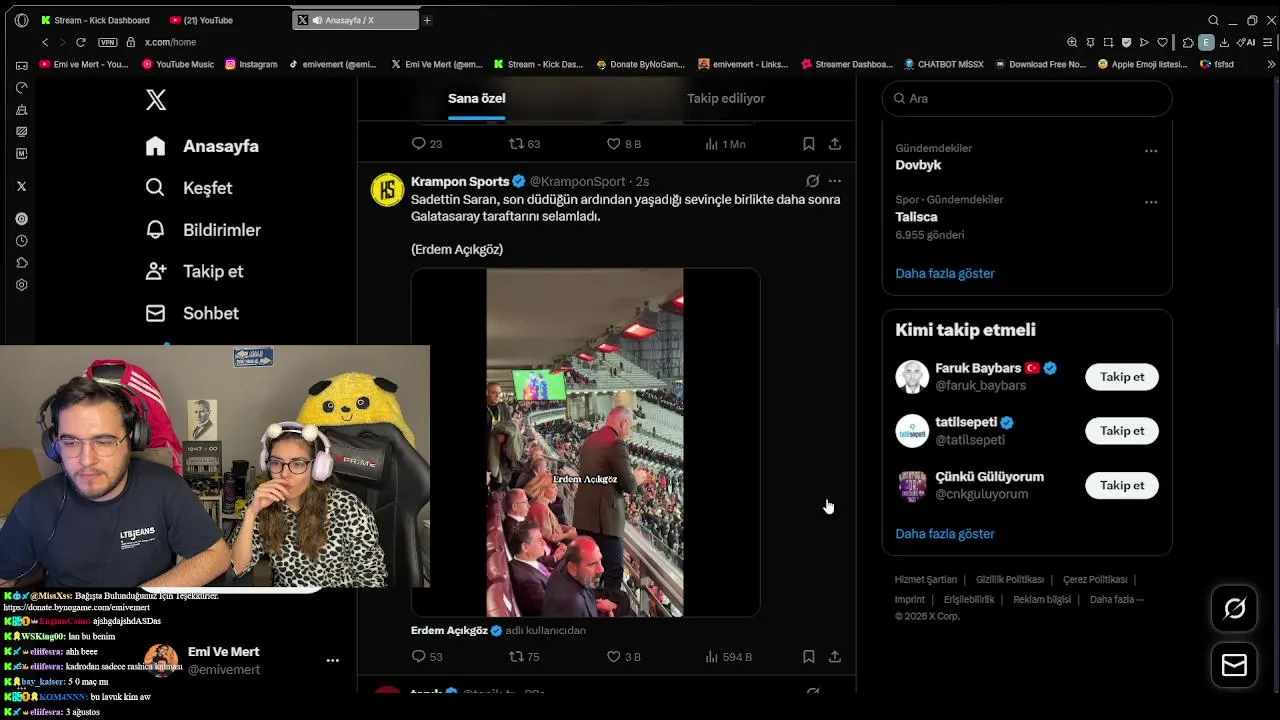Open Krampon Sports profile avatar
The width and height of the screenshot is (1280, 720).
click(x=387, y=189)
